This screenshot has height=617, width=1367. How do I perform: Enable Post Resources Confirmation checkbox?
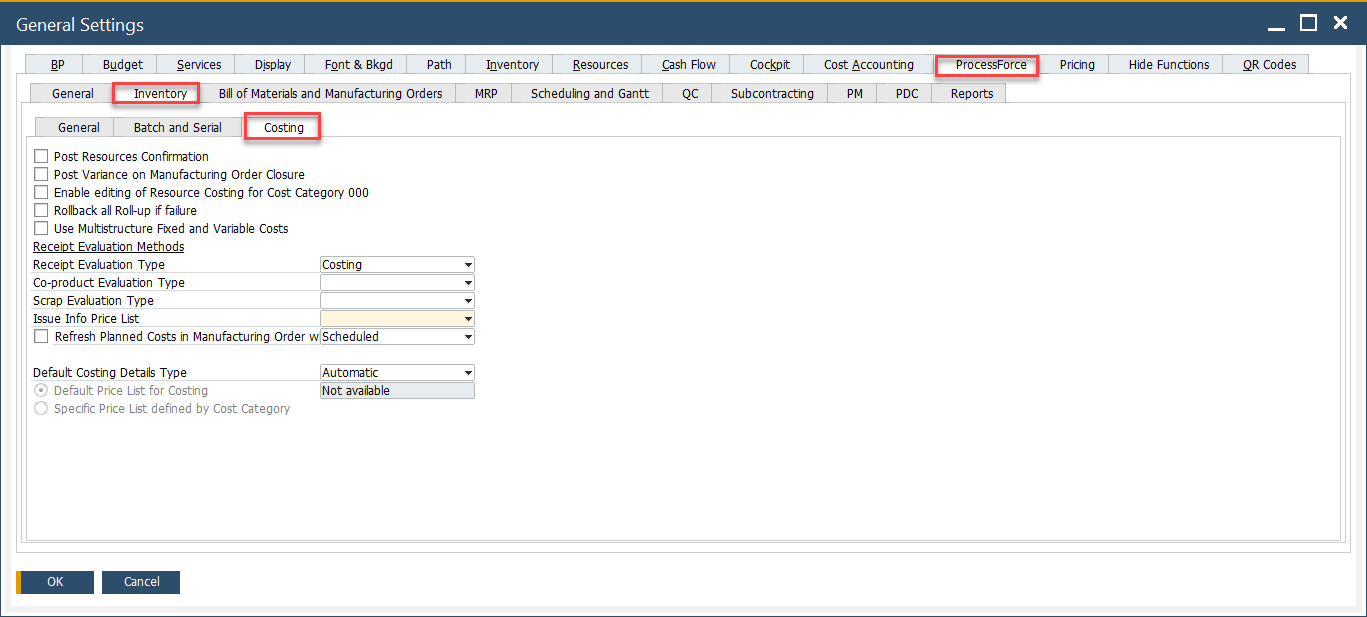tap(41, 157)
